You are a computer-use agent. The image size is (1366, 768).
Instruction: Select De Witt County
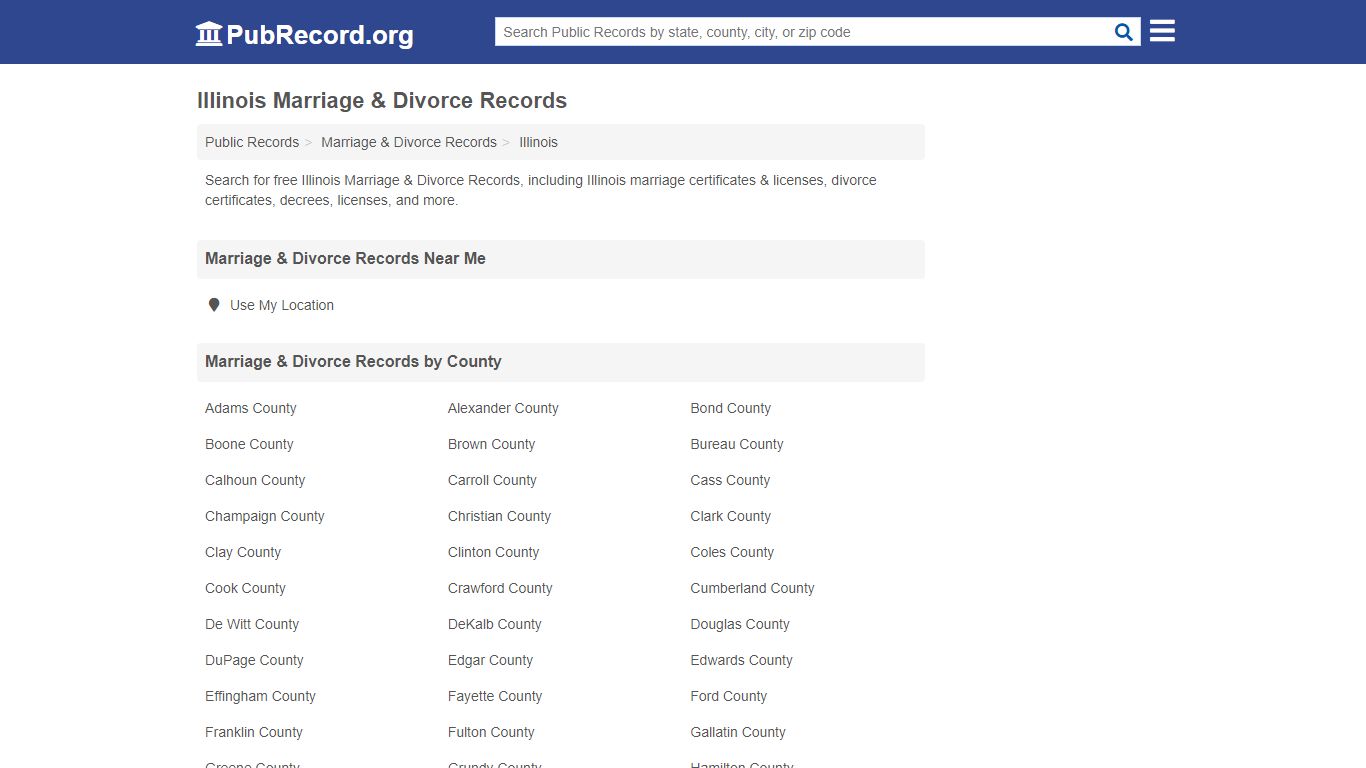(x=252, y=624)
